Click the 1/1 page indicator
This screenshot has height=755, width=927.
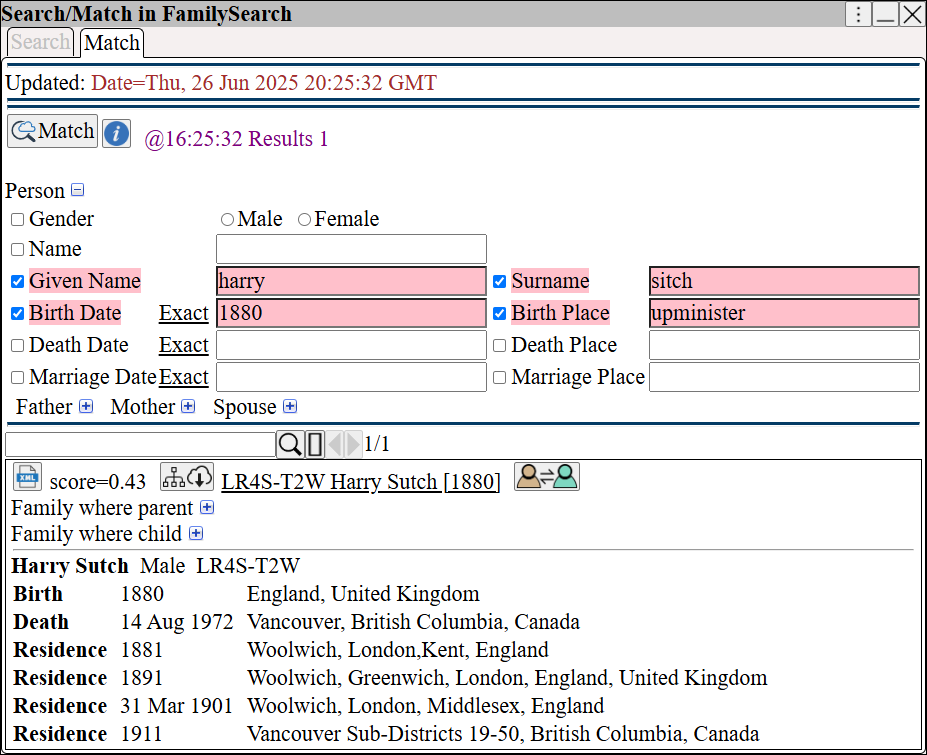coord(377,444)
